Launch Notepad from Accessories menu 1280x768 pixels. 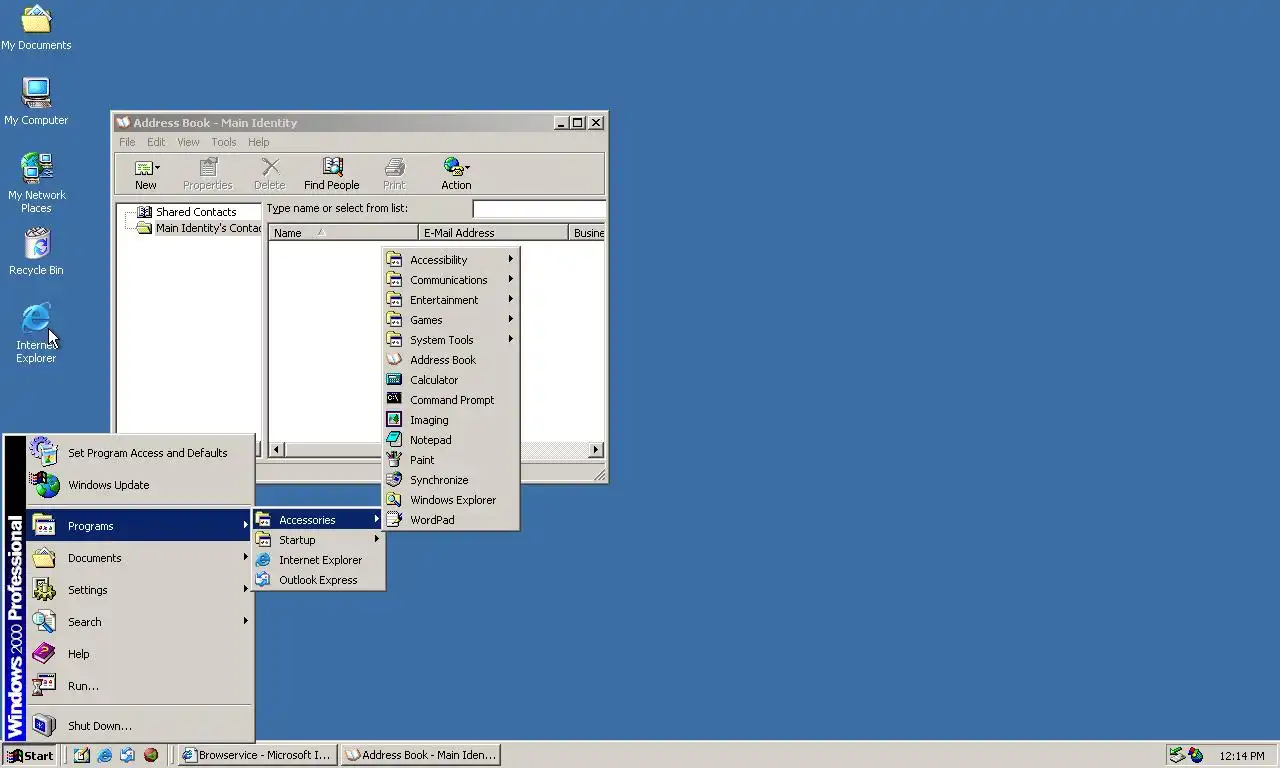(x=450, y=440)
